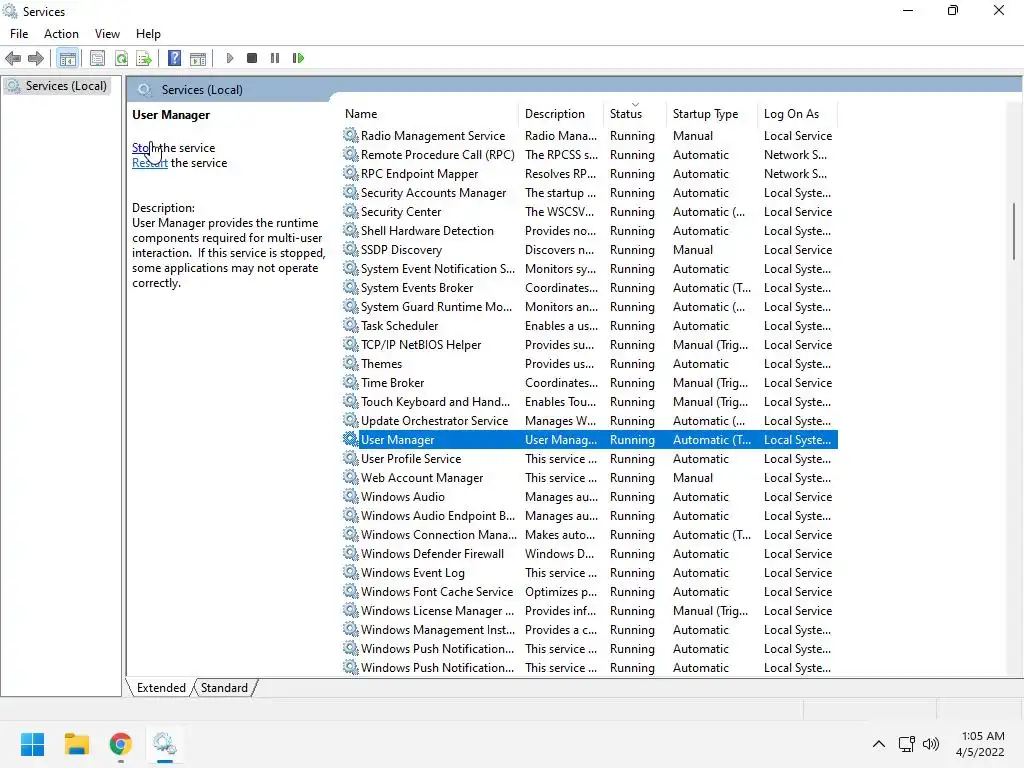Open the volume speaker tray icon

(931, 744)
